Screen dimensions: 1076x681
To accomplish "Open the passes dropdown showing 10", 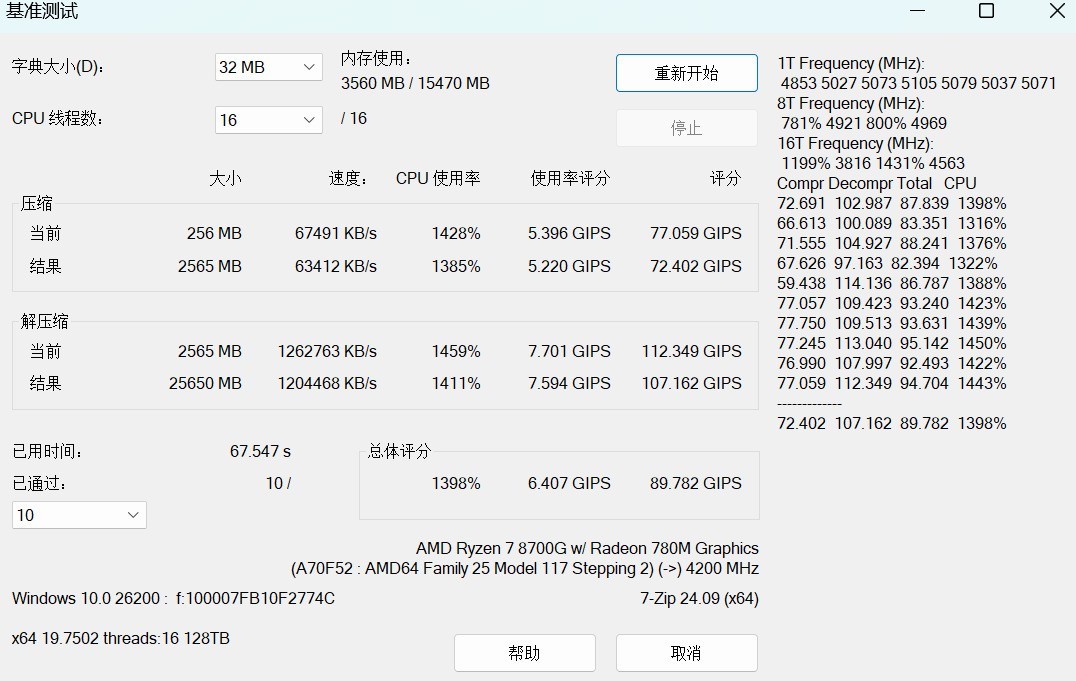I will click(78, 514).
